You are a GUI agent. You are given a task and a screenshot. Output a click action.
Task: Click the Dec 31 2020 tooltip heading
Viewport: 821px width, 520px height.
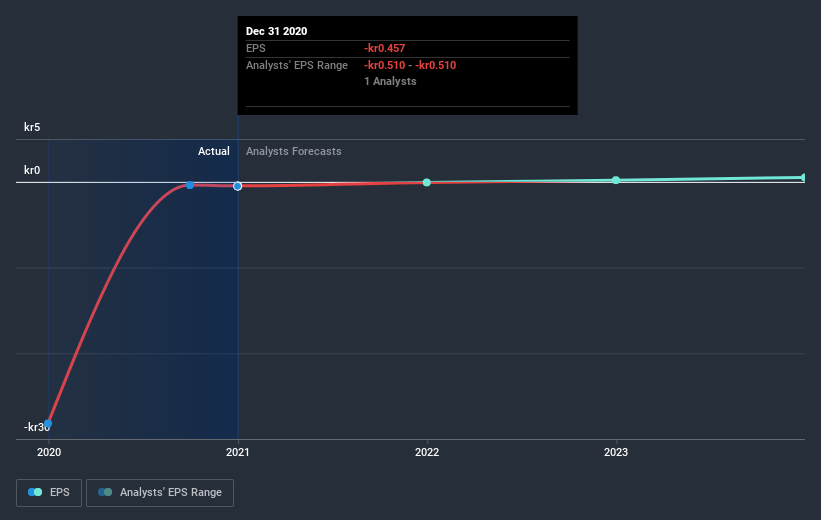[x=276, y=31]
